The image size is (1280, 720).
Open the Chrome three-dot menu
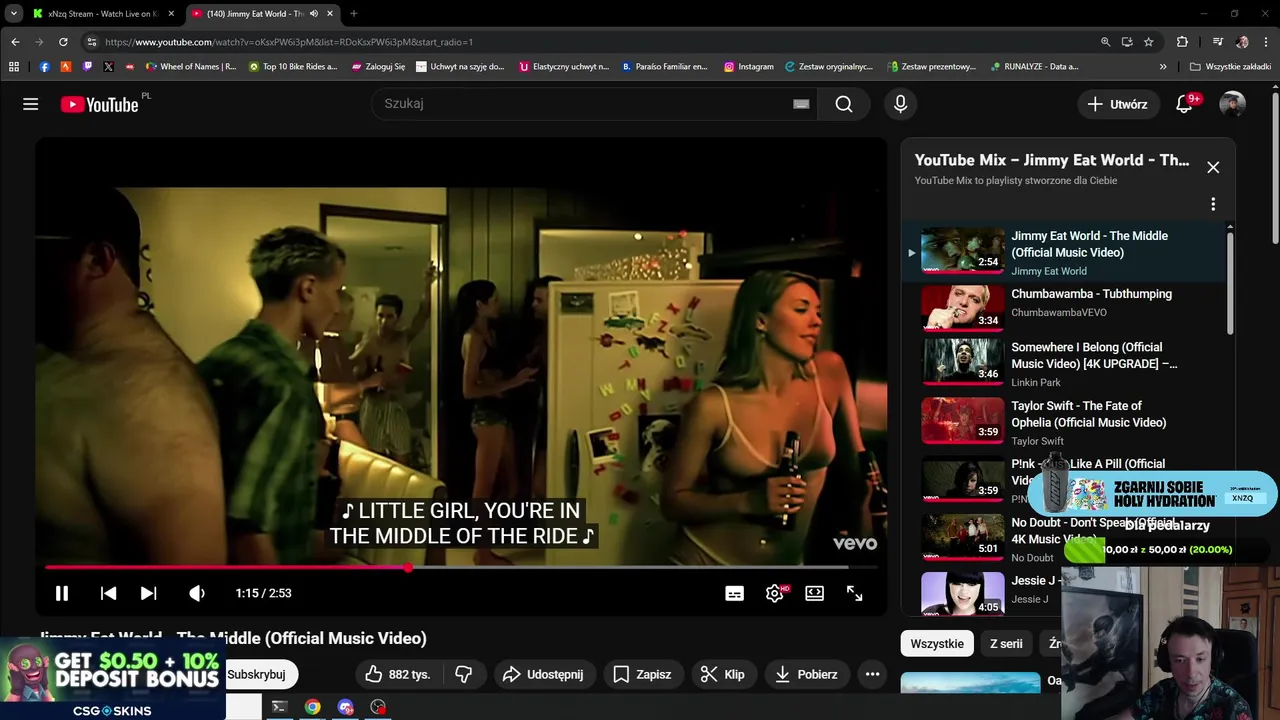1266,42
